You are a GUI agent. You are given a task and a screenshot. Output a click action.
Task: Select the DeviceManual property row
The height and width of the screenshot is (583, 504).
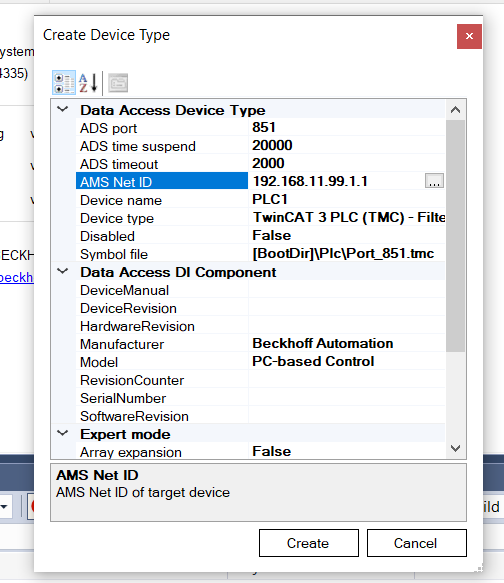260,290
